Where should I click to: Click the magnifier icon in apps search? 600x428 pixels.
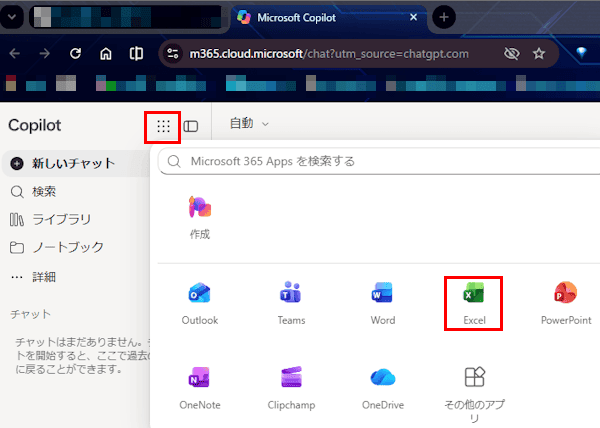[174, 161]
